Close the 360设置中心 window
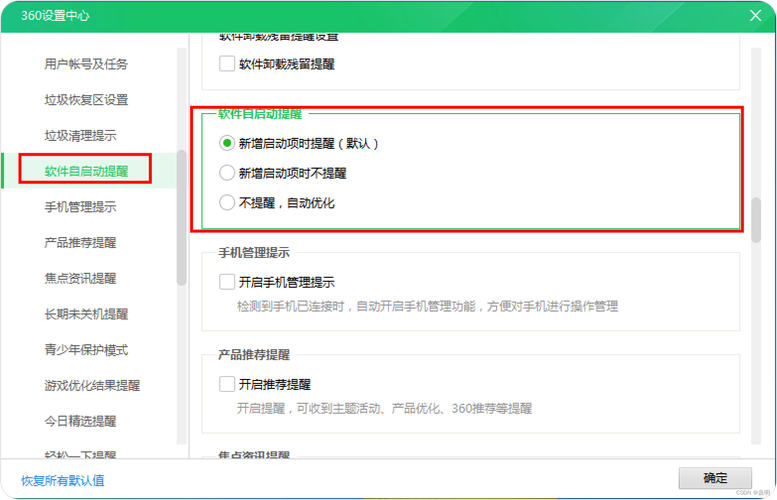The width and height of the screenshot is (777, 500). tap(755, 15)
